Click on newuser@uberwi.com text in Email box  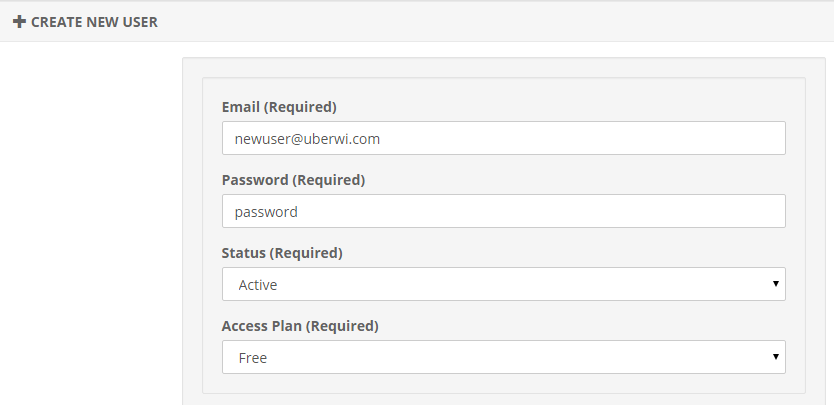point(307,139)
